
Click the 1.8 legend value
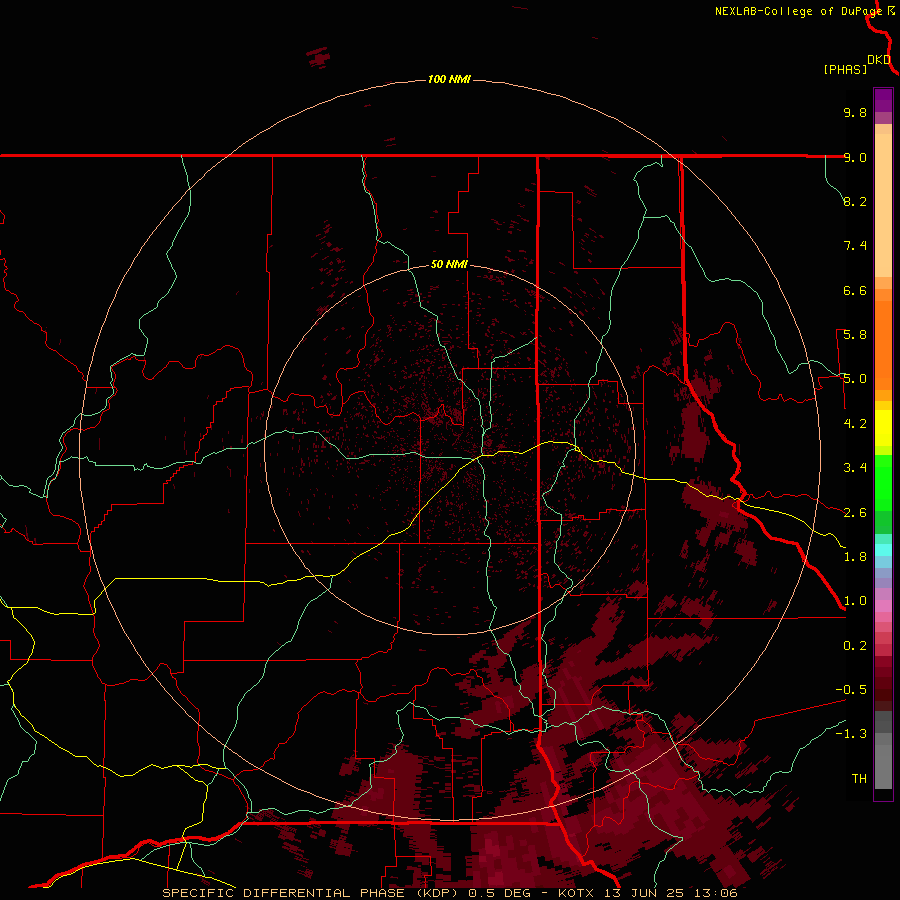tap(855, 557)
